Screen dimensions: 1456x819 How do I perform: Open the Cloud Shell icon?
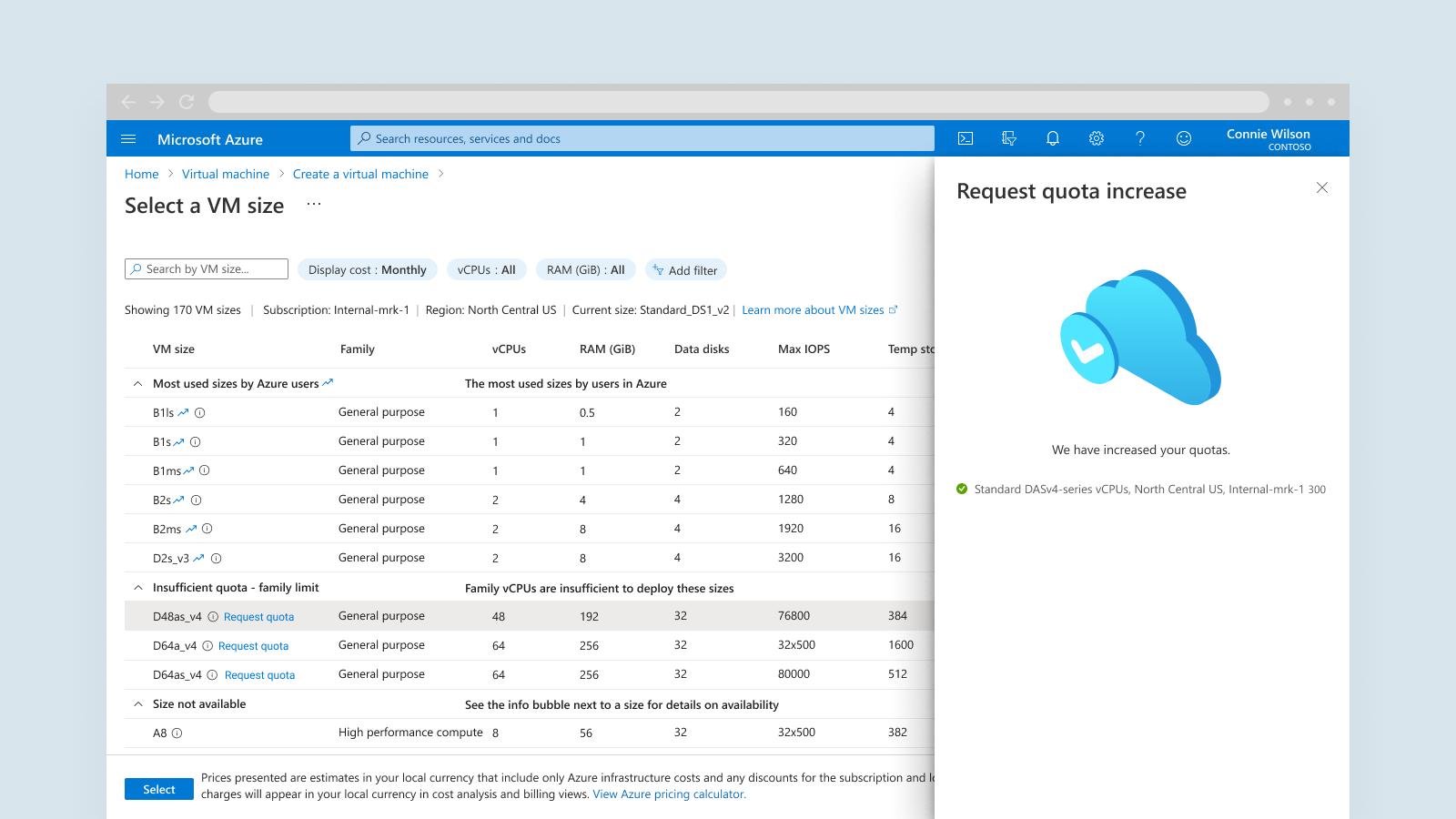pyautogui.click(x=966, y=138)
